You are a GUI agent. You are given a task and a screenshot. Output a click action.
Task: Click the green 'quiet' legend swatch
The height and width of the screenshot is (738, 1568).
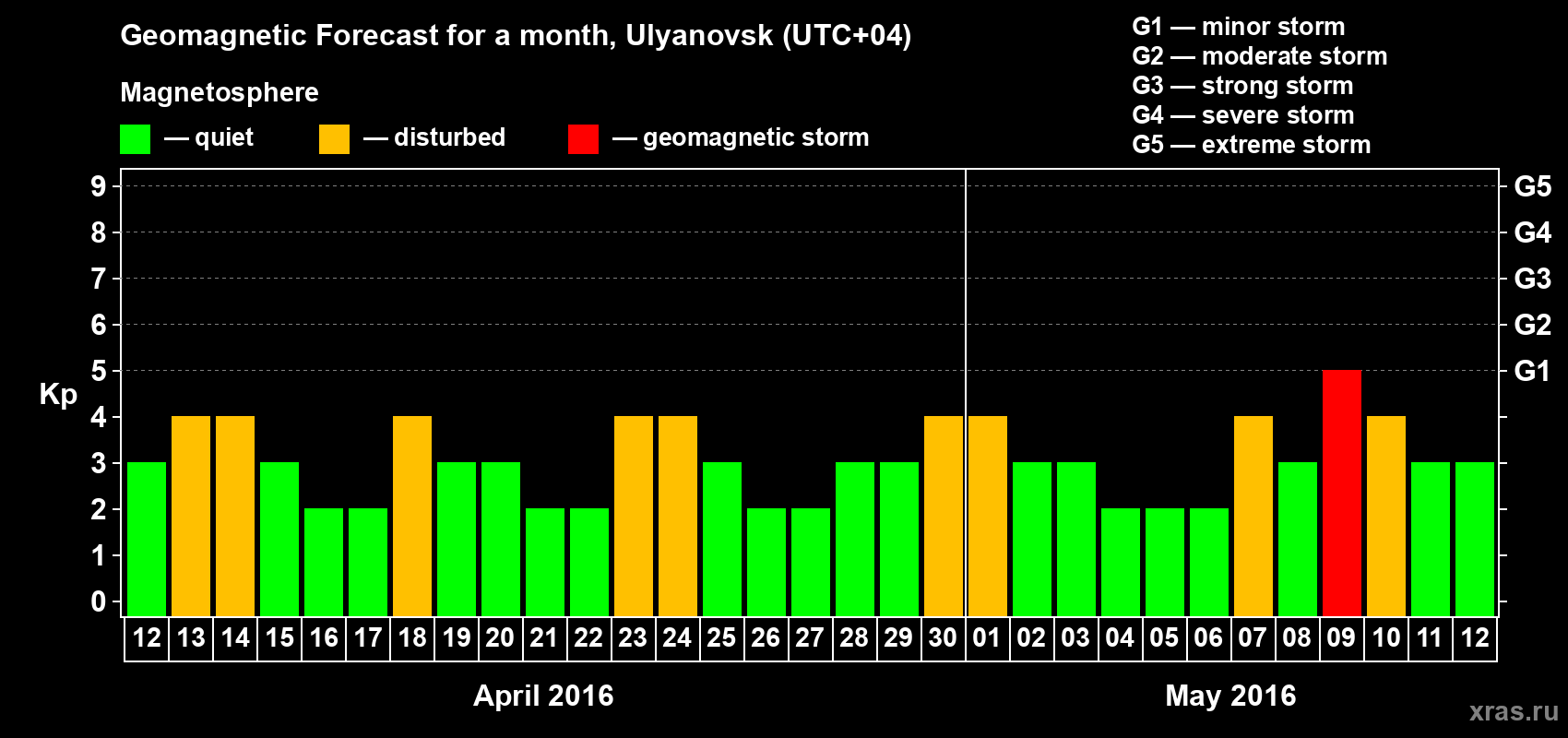135,139
